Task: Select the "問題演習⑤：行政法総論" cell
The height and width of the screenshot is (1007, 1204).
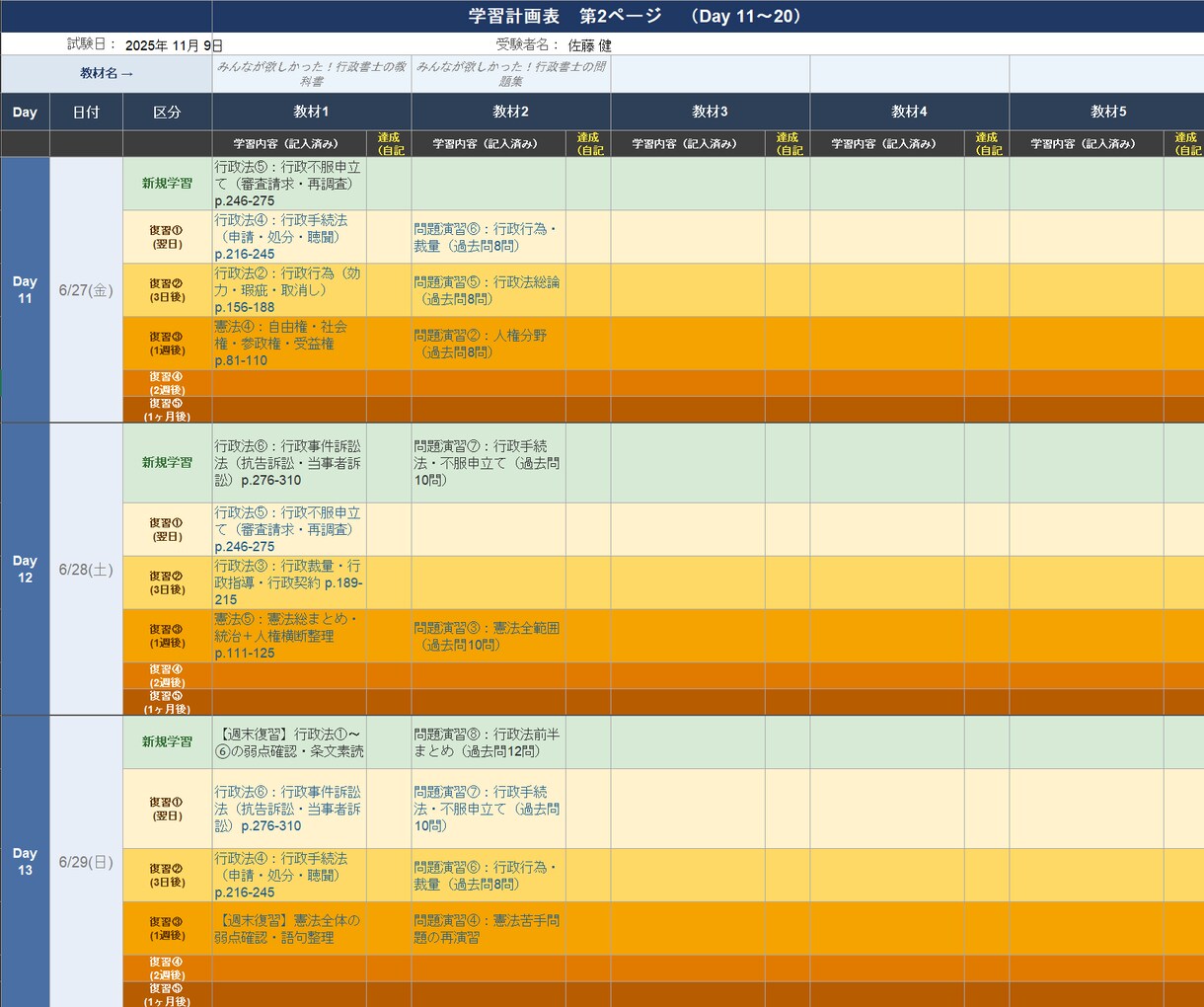Action: click(489, 290)
